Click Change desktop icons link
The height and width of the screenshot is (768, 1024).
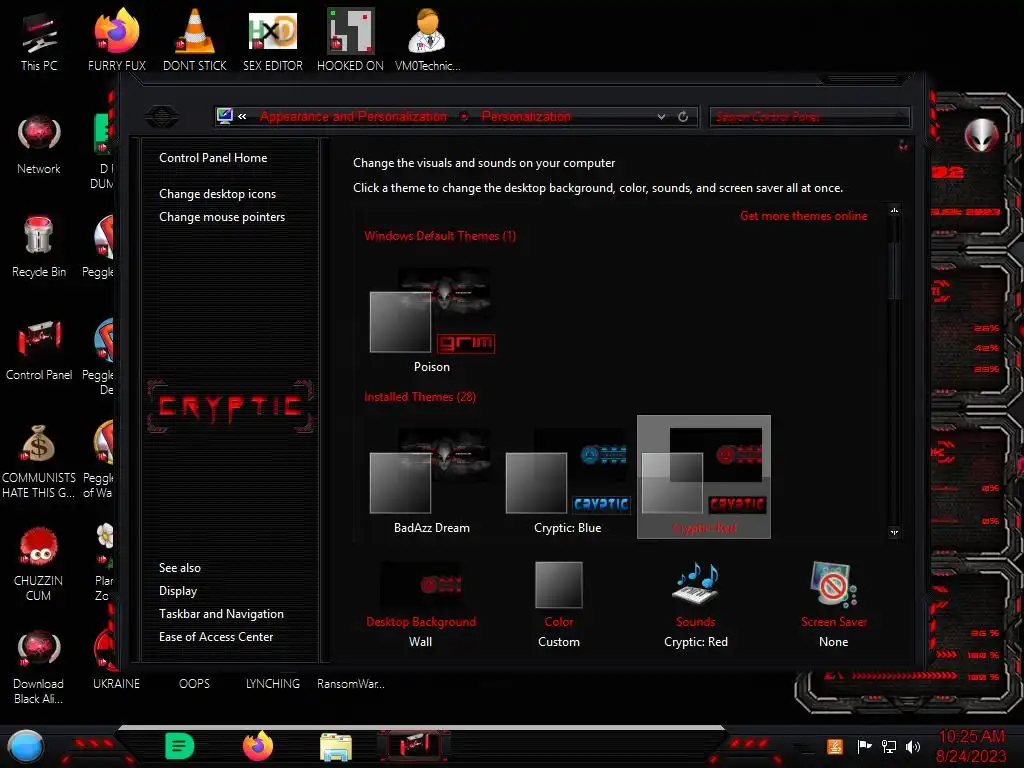point(217,194)
